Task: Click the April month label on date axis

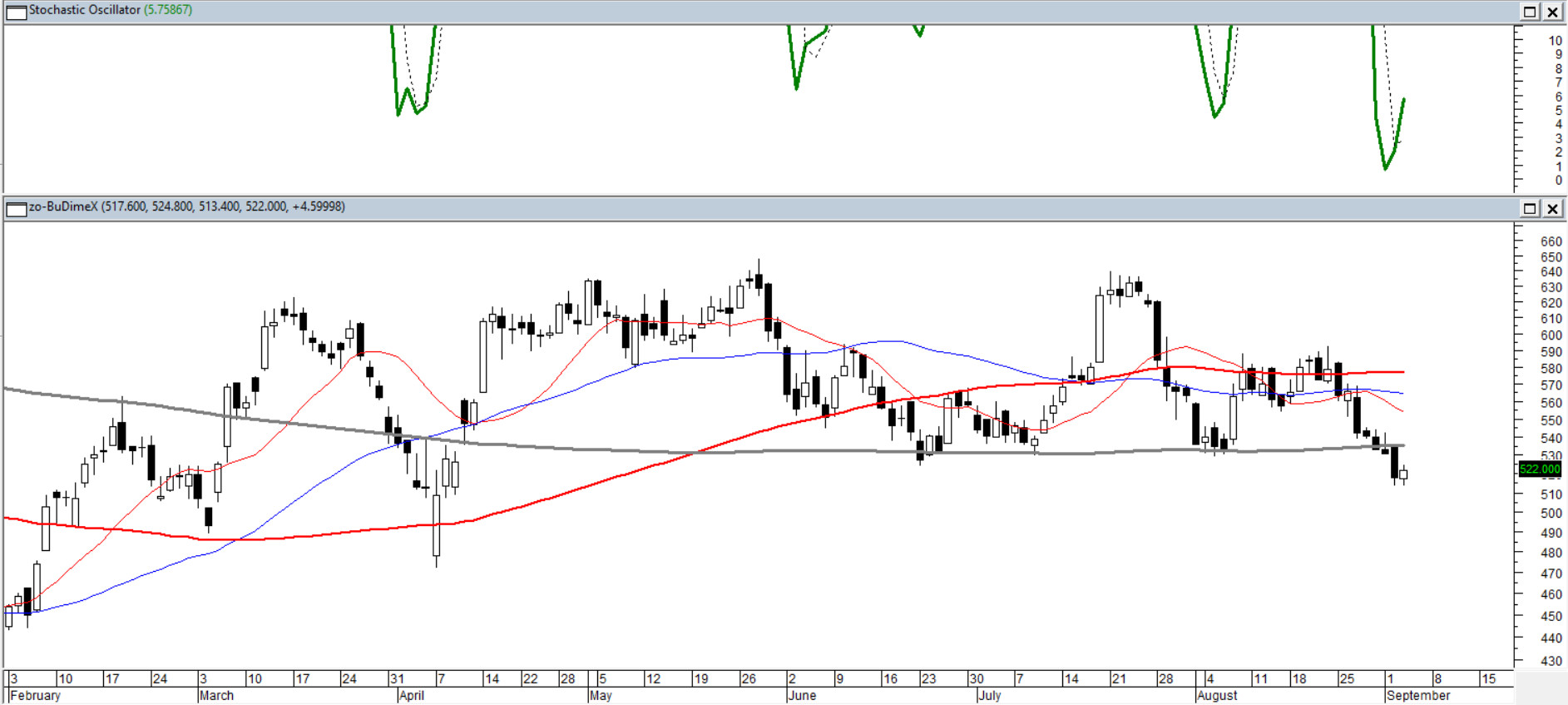Action: (x=412, y=695)
